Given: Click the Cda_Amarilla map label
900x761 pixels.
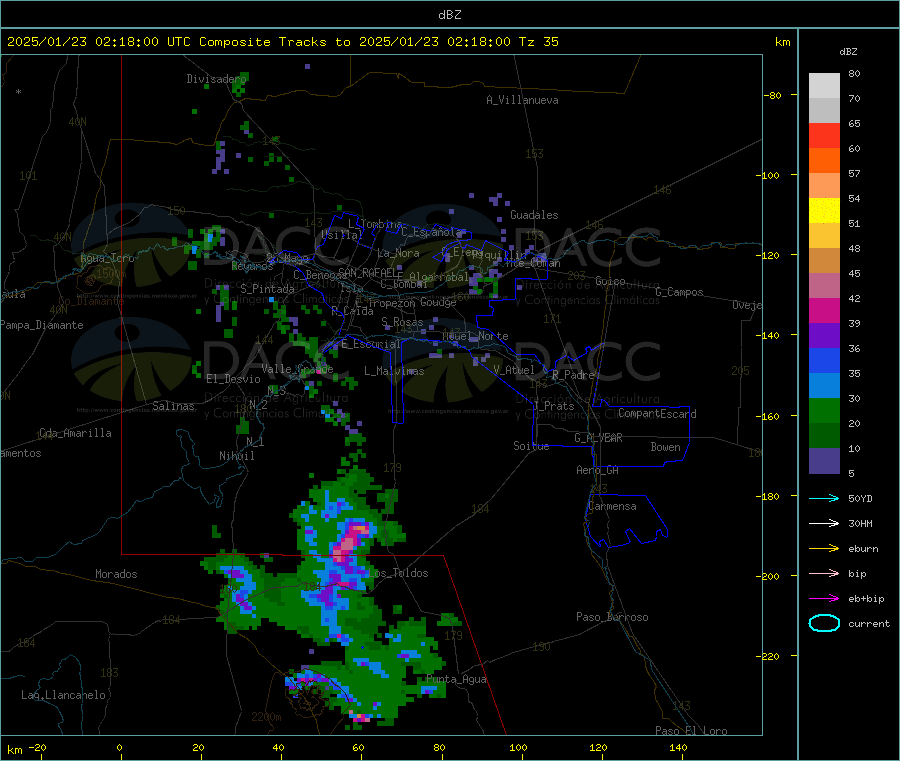Looking at the screenshot, I should coord(75,433).
